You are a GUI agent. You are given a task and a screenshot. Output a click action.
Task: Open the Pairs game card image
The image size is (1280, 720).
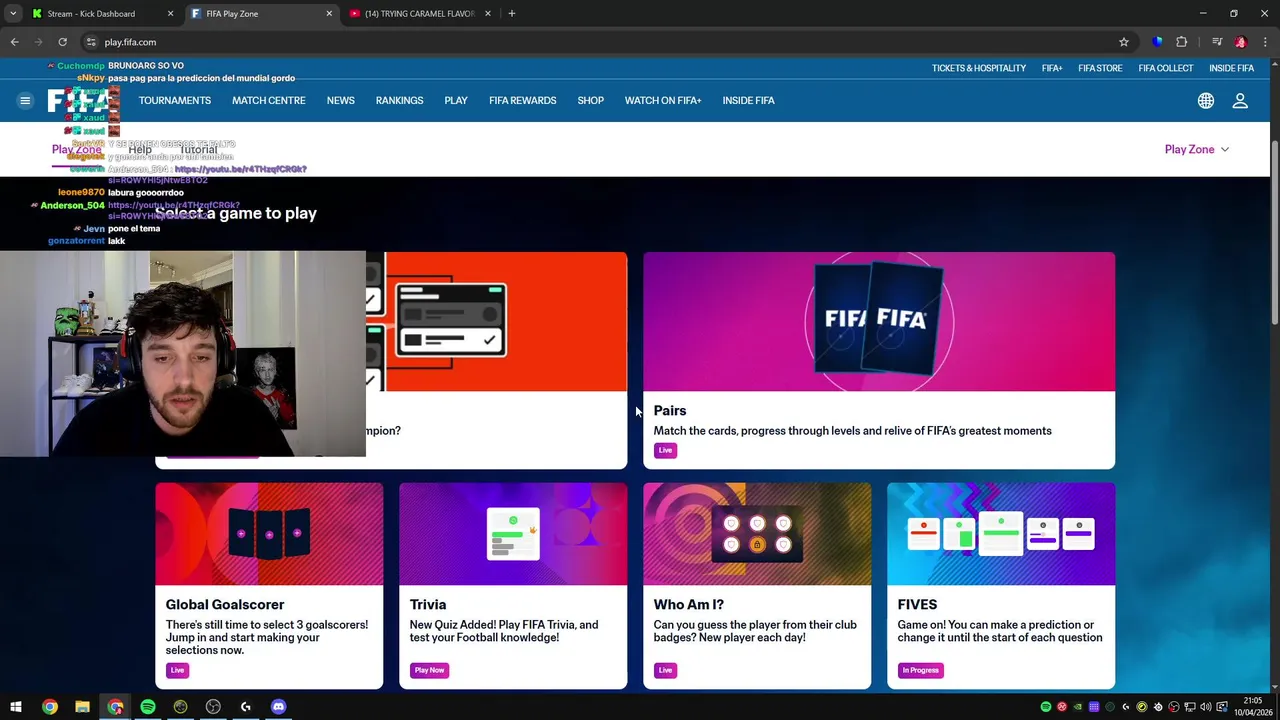[879, 321]
